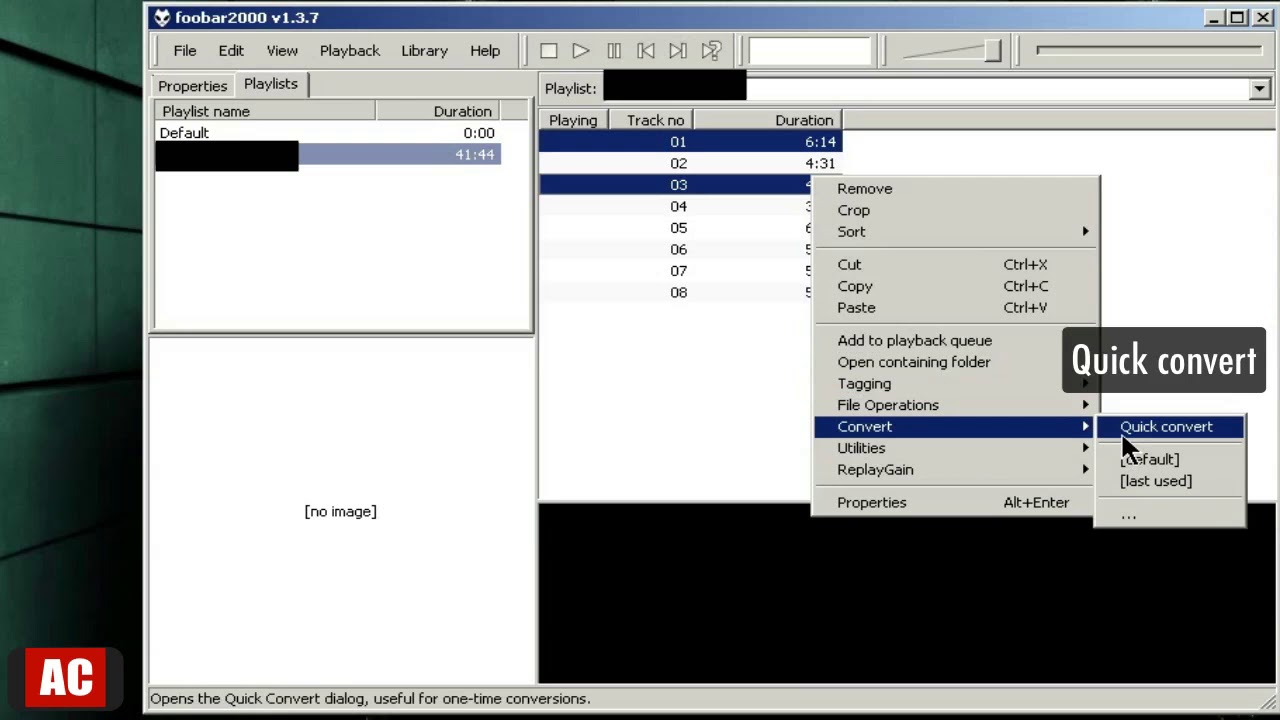Start playback with the Play button

pos(580,51)
